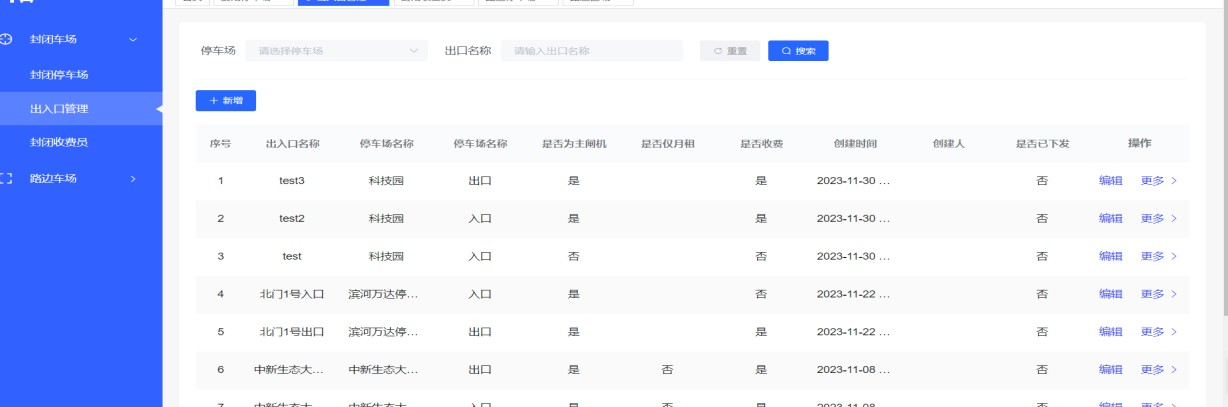Open 封闭收费员 in the sidebar
1228x407 pixels.
(59, 142)
